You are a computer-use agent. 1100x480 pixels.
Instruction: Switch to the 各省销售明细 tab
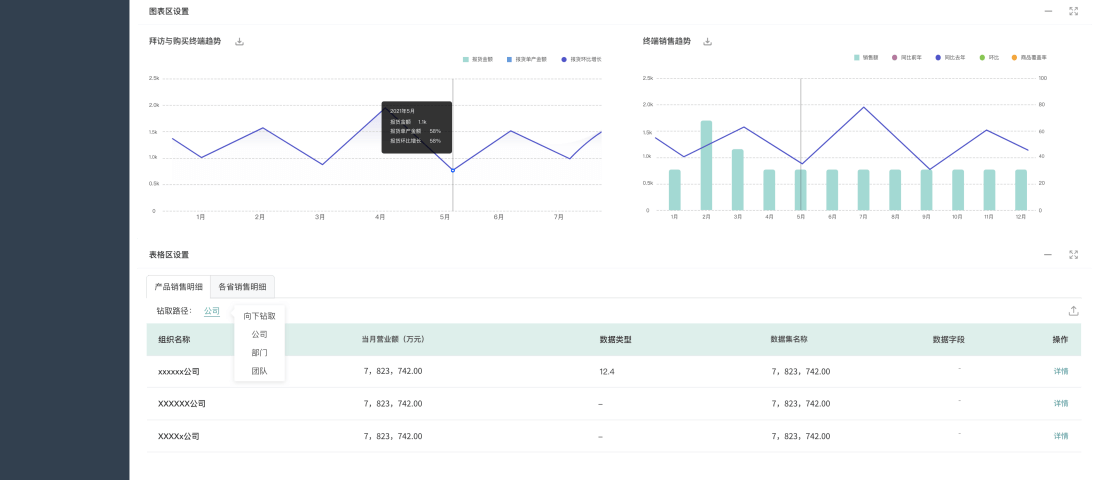(x=243, y=286)
